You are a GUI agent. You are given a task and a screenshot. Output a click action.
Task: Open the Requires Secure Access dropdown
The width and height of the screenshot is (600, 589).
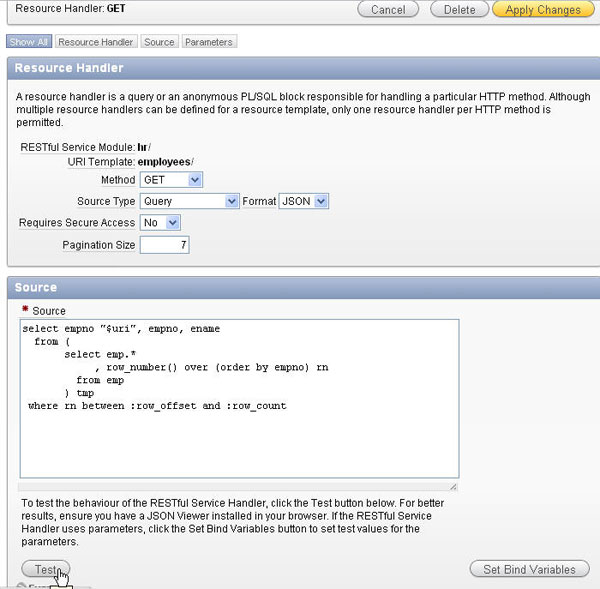[x=160, y=223]
